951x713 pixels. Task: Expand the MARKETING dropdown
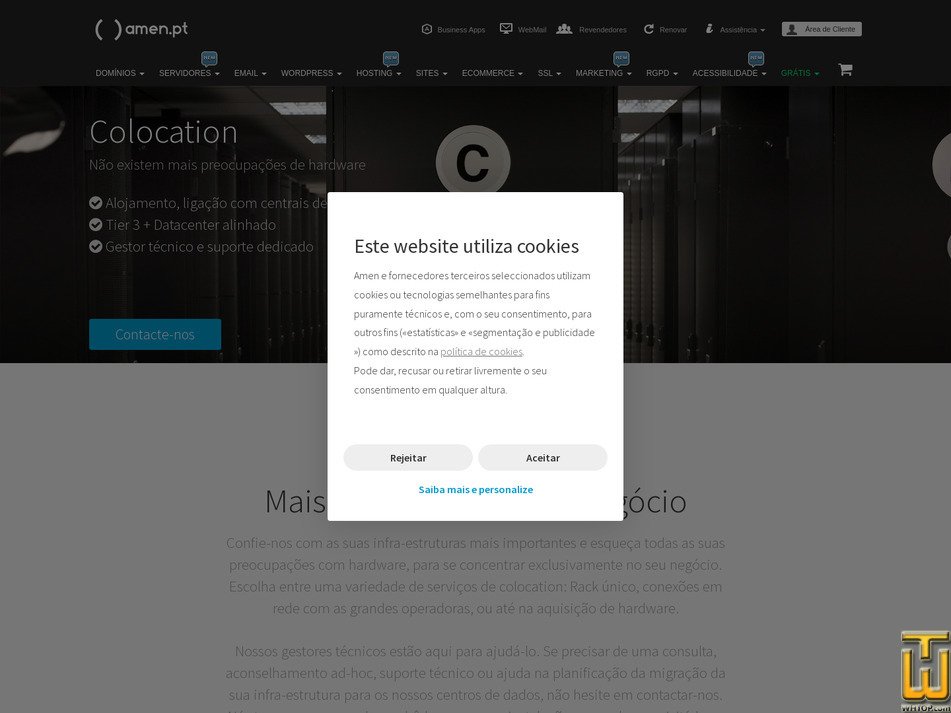coord(601,73)
